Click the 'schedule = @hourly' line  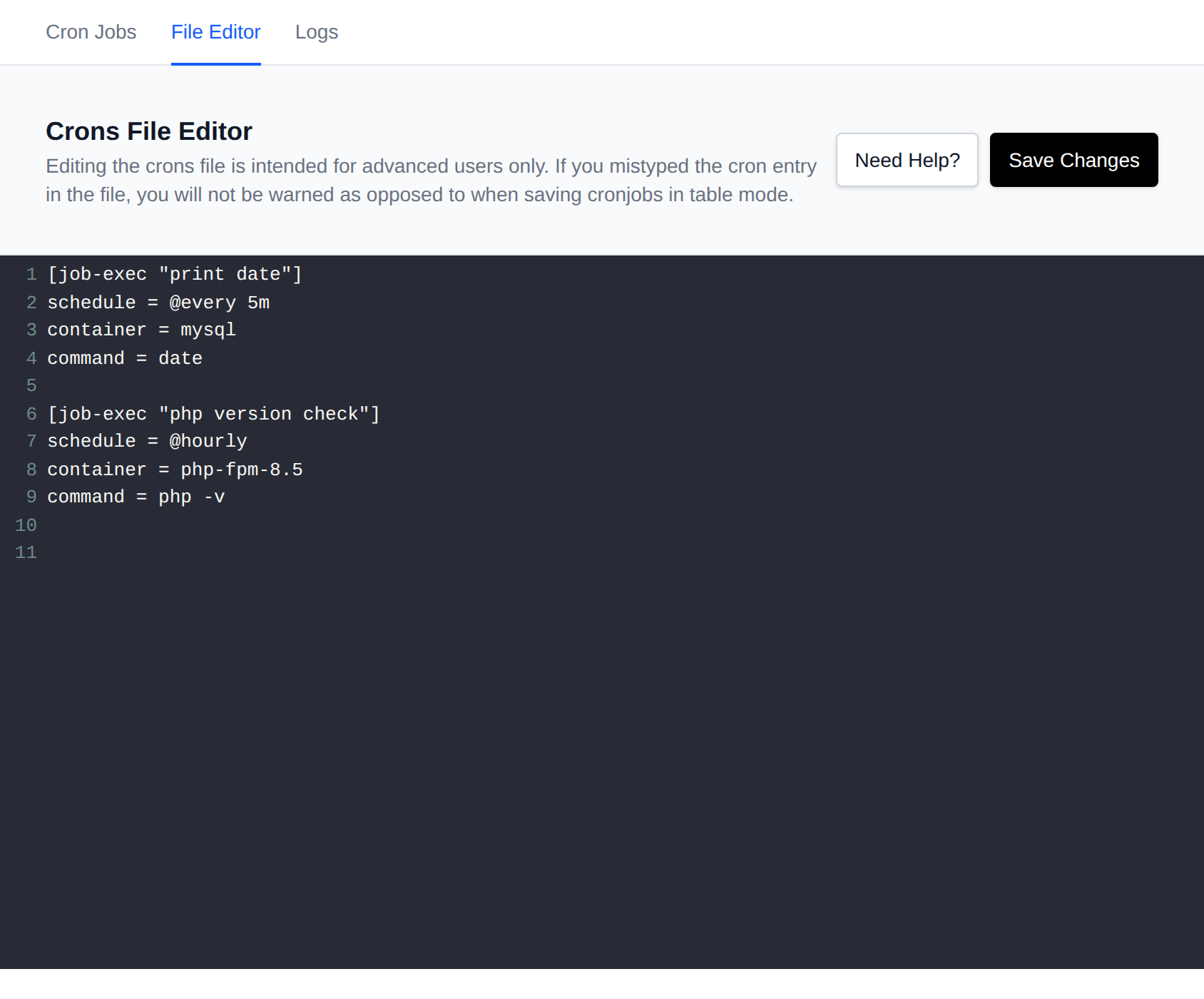pos(147,441)
